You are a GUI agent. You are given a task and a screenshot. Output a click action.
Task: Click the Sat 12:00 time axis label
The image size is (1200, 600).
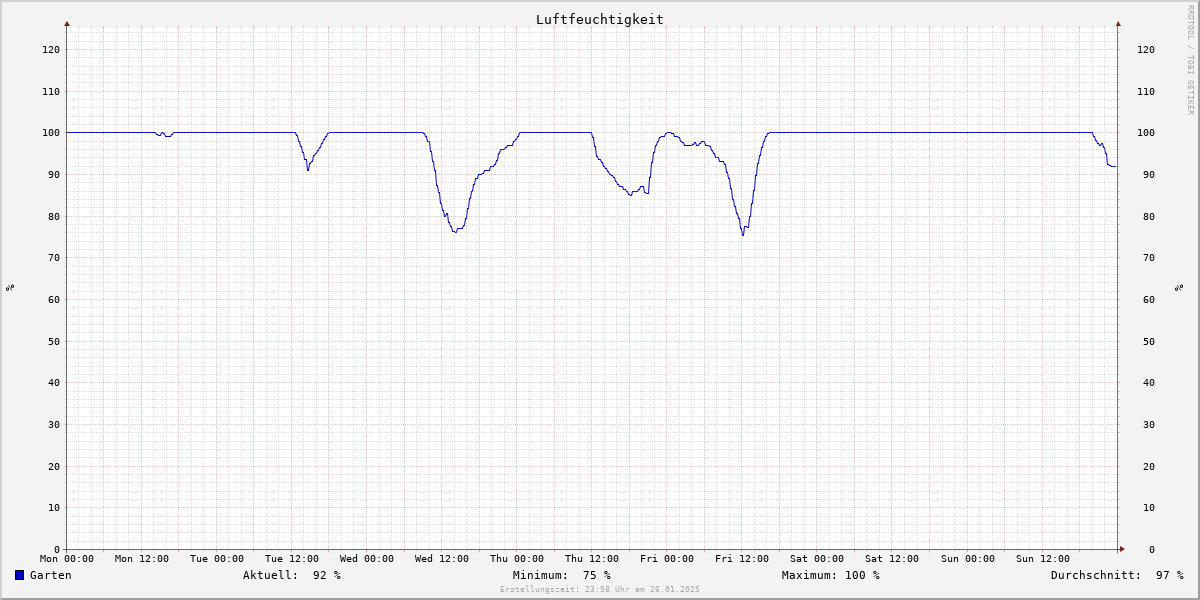coord(892,559)
